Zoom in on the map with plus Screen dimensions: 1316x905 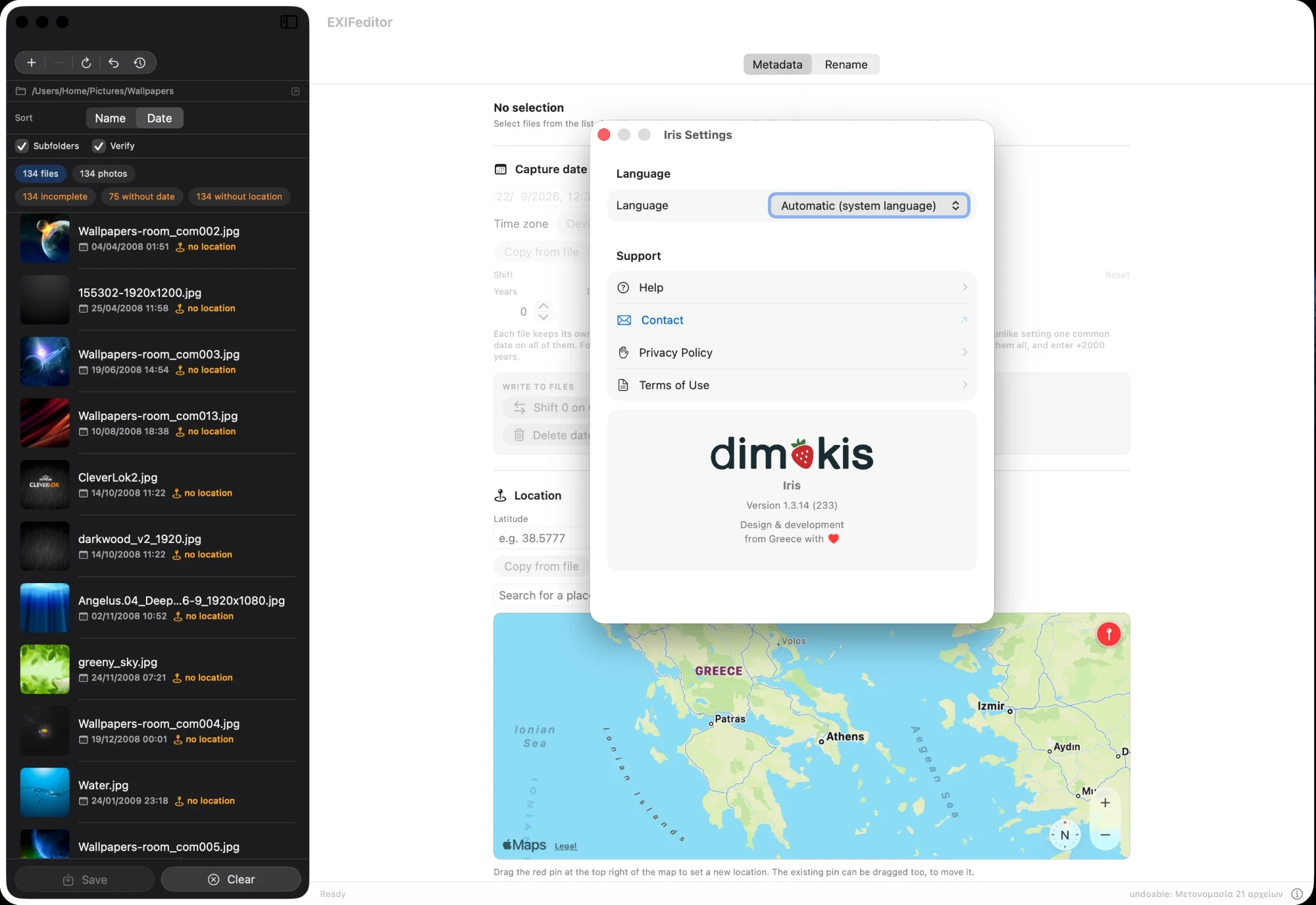(x=1105, y=803)
